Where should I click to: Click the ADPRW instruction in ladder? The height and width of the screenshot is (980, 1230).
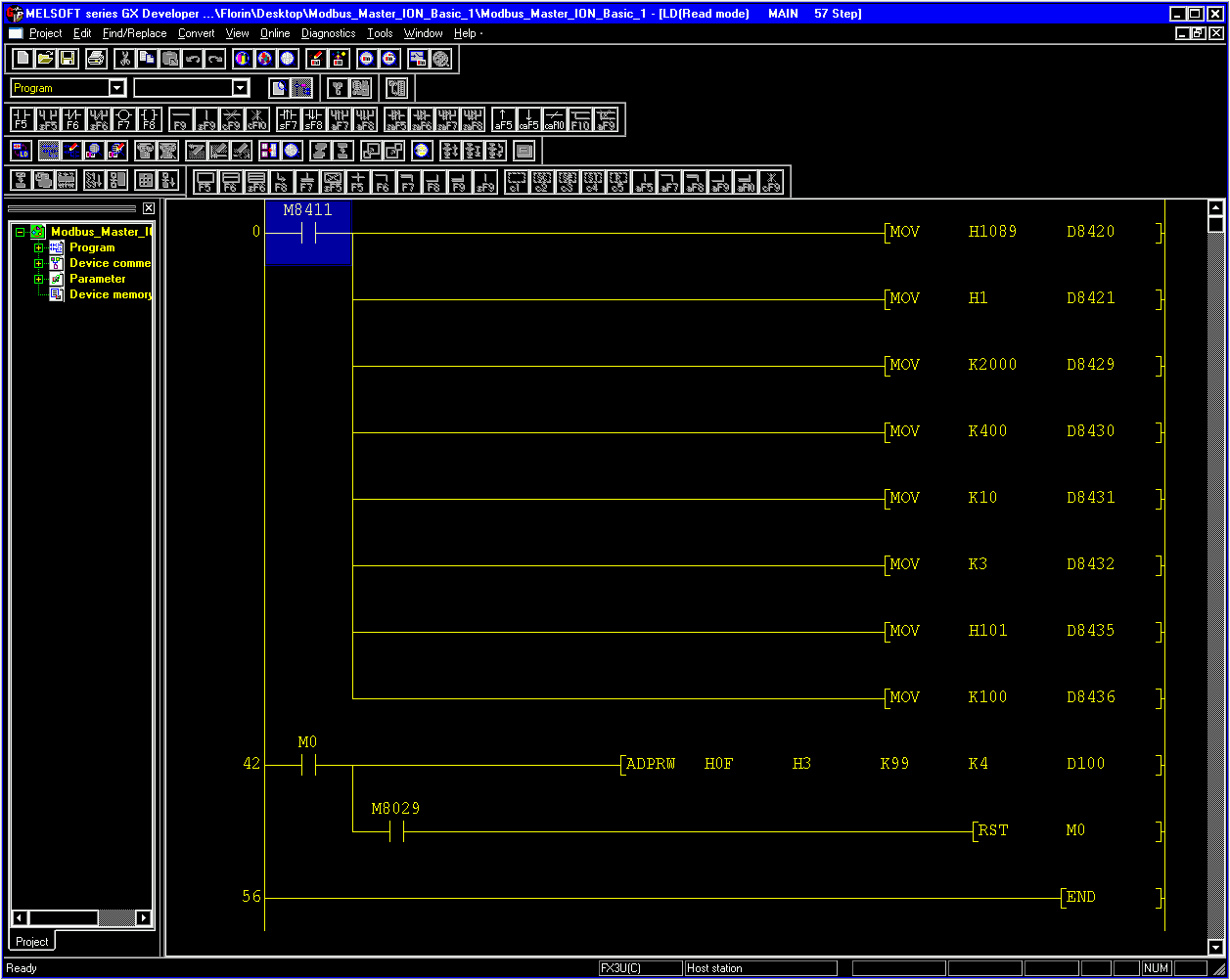coord(651,764)
